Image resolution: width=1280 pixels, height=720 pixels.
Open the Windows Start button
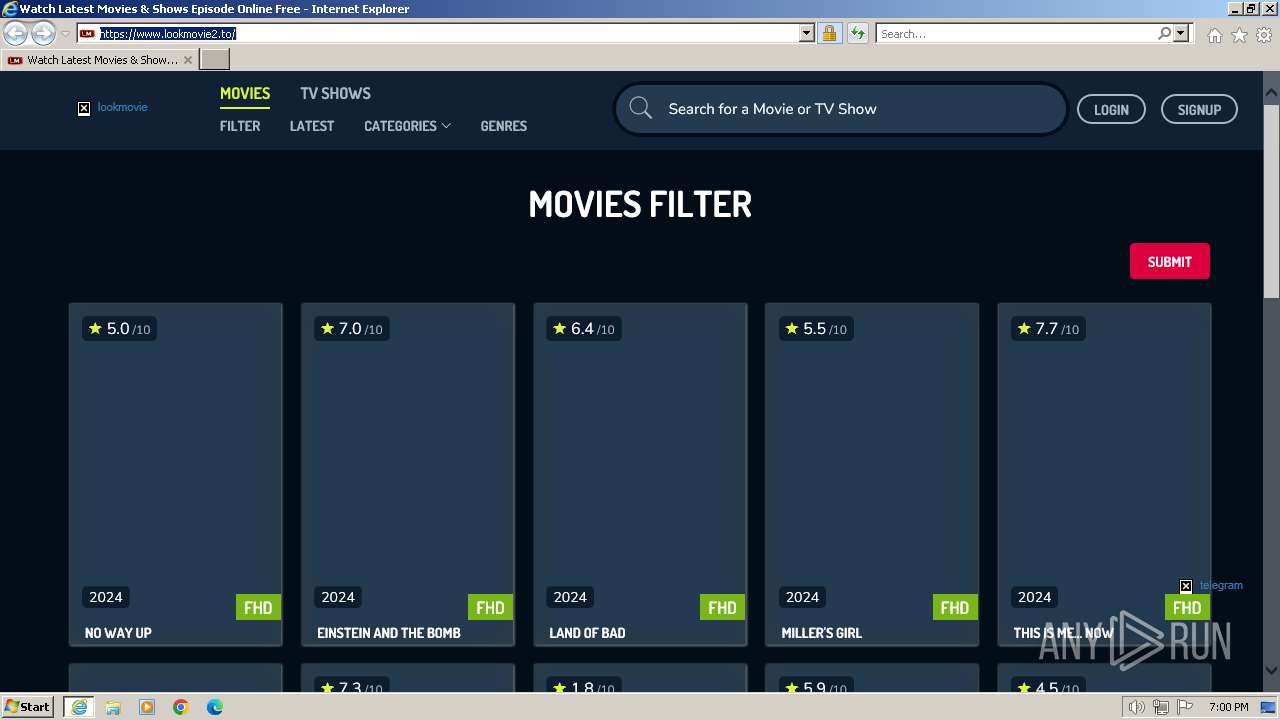coord(27,706)
